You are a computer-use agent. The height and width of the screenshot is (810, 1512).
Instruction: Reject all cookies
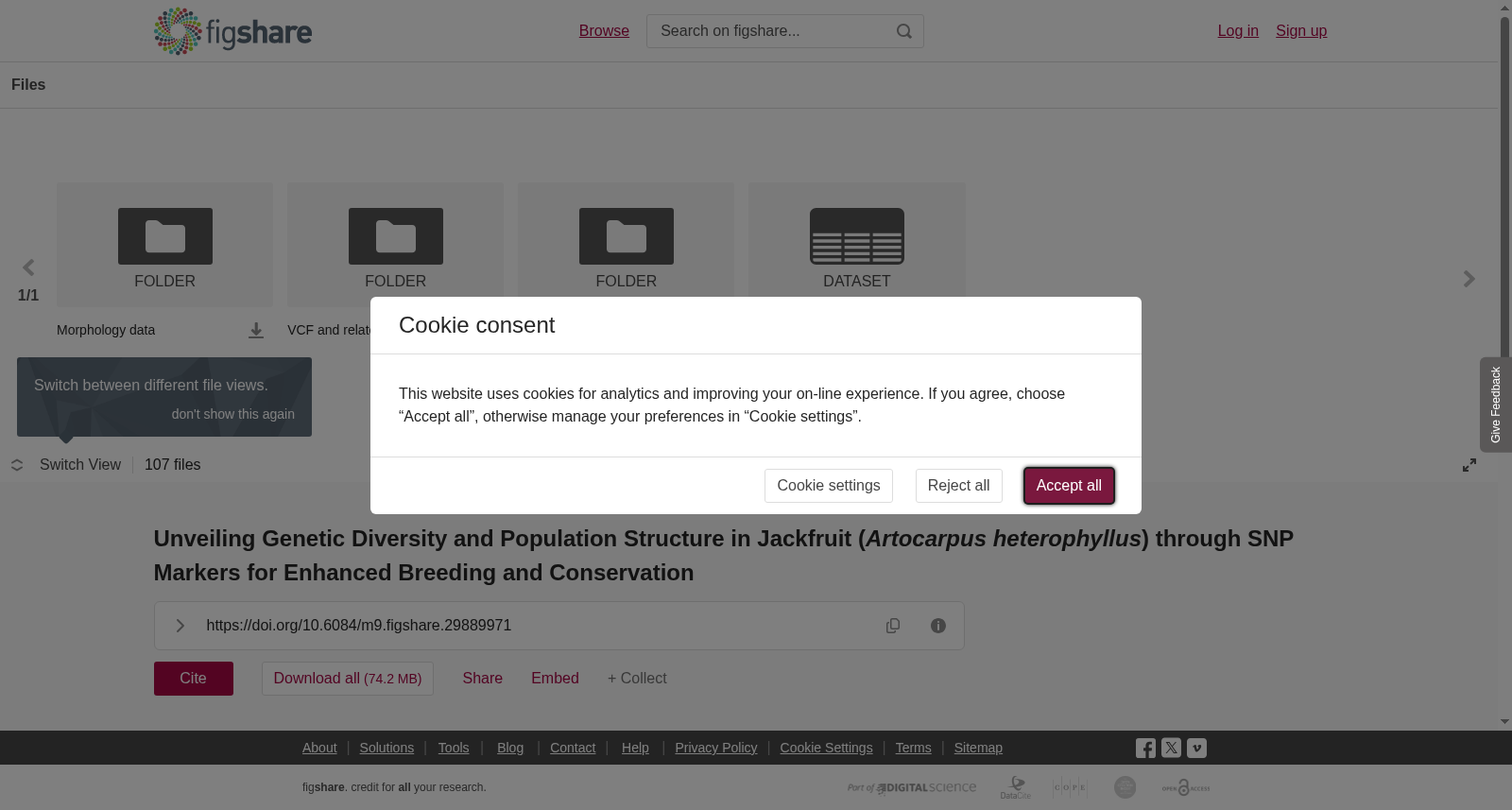tap(958, 486)
